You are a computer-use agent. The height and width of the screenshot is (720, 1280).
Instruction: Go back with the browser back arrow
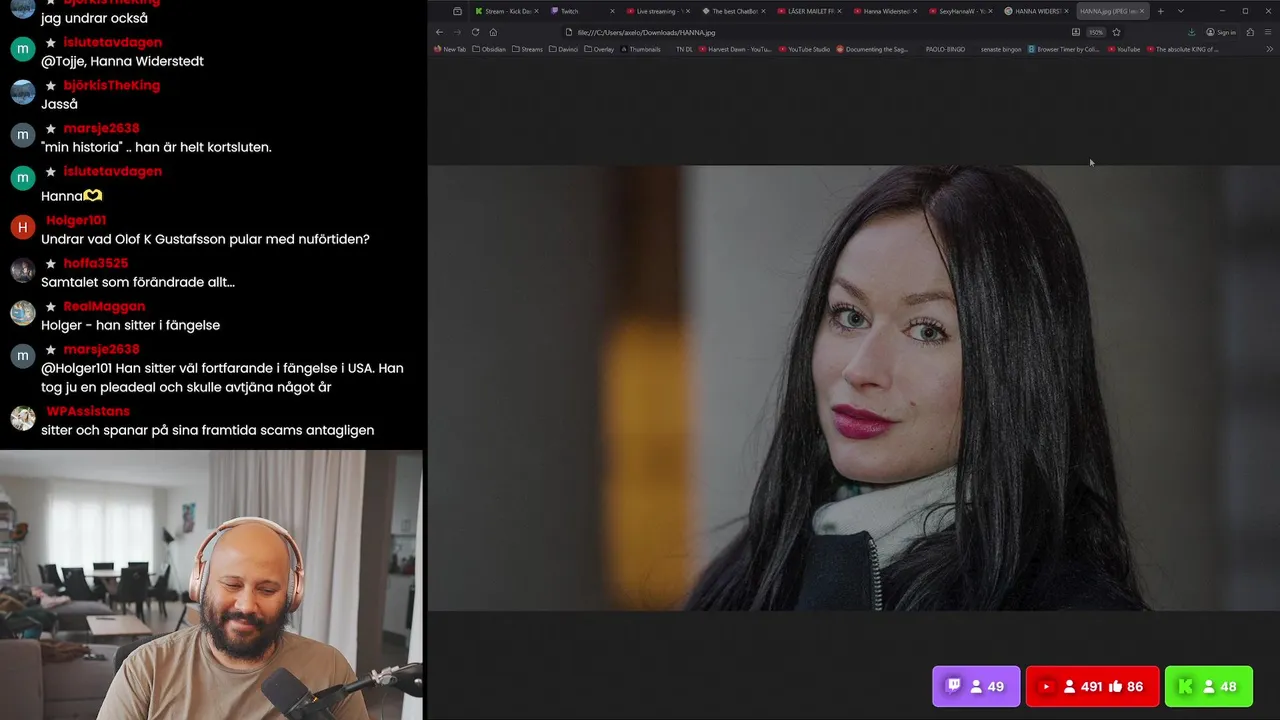pos(440,32)
